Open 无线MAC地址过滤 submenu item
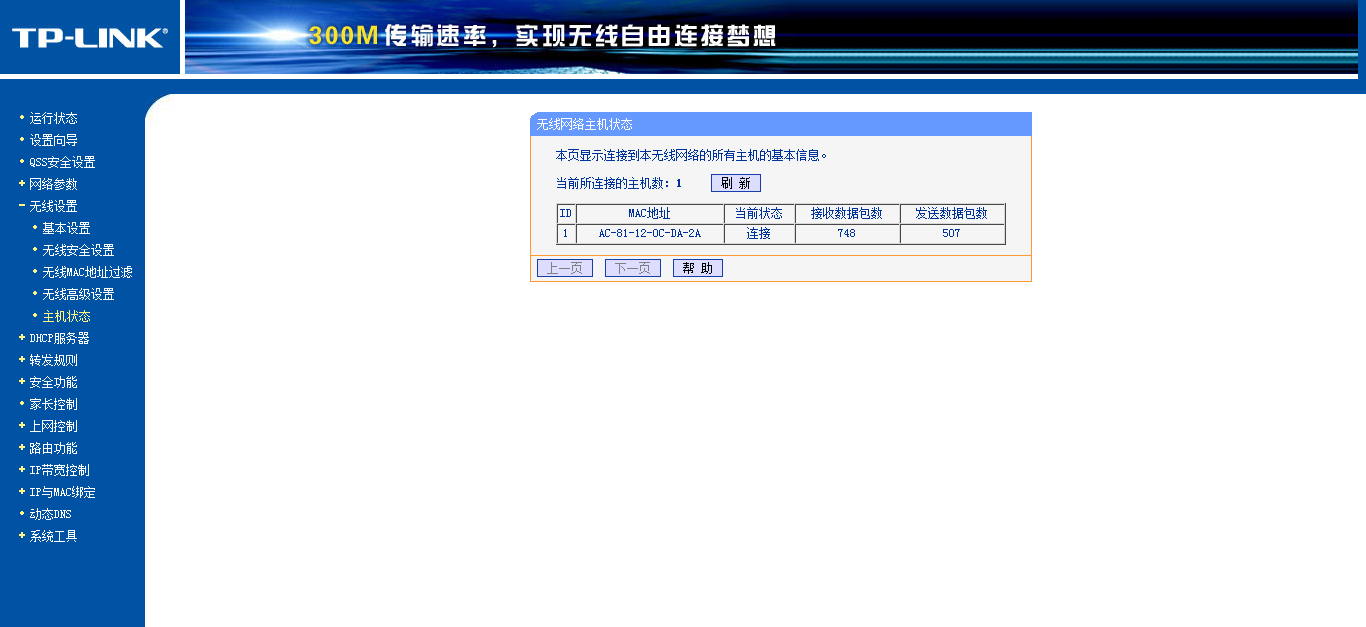 click(87, 272)
